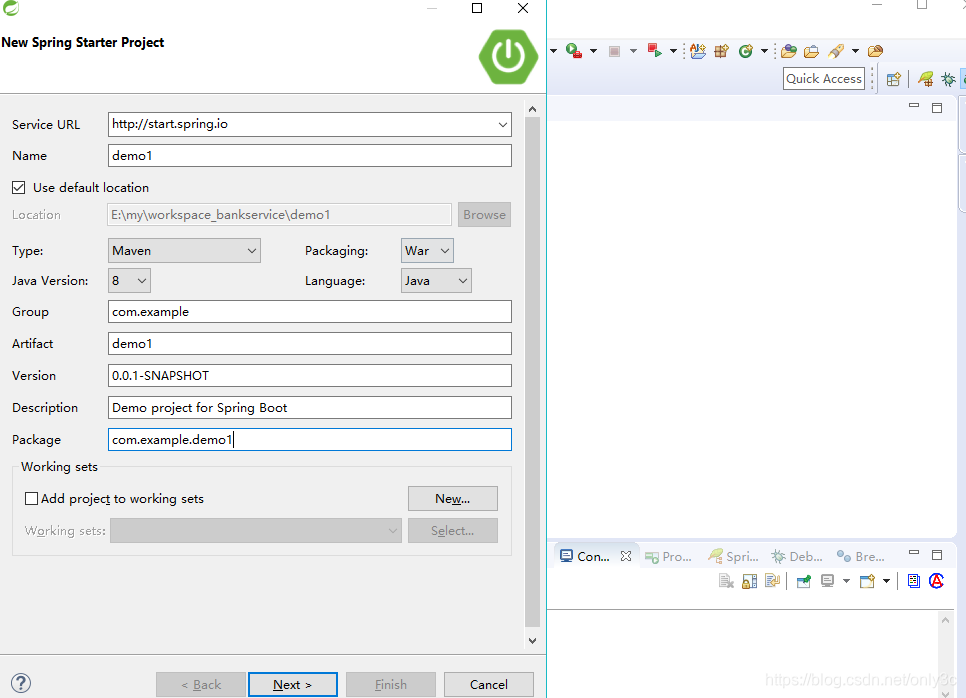Viewport: 966px width, 698px height.
Task: Click the last folder icon in main toolbar
Action: point(875,51)
